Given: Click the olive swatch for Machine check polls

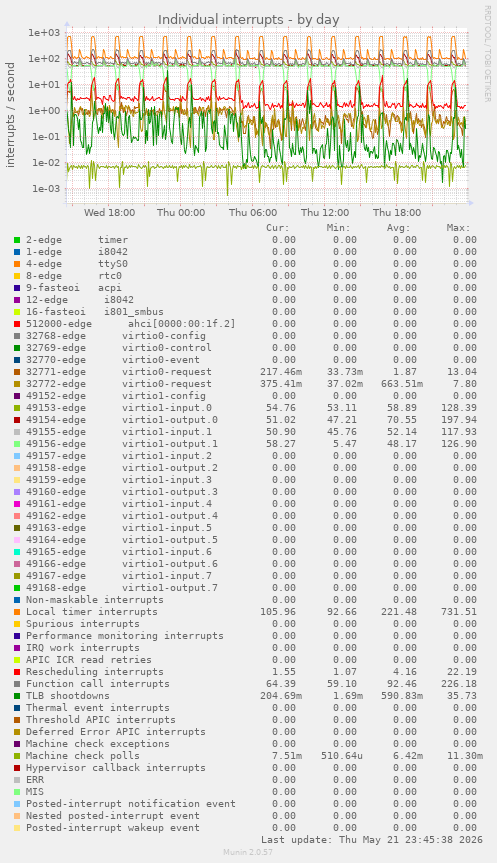Looking at the screenshot, I should click(x=17, y=756).
